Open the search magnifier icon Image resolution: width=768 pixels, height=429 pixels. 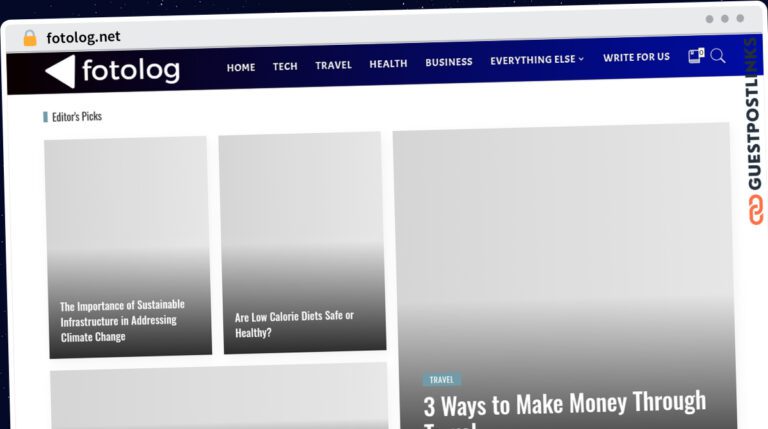tap(718, 56)
